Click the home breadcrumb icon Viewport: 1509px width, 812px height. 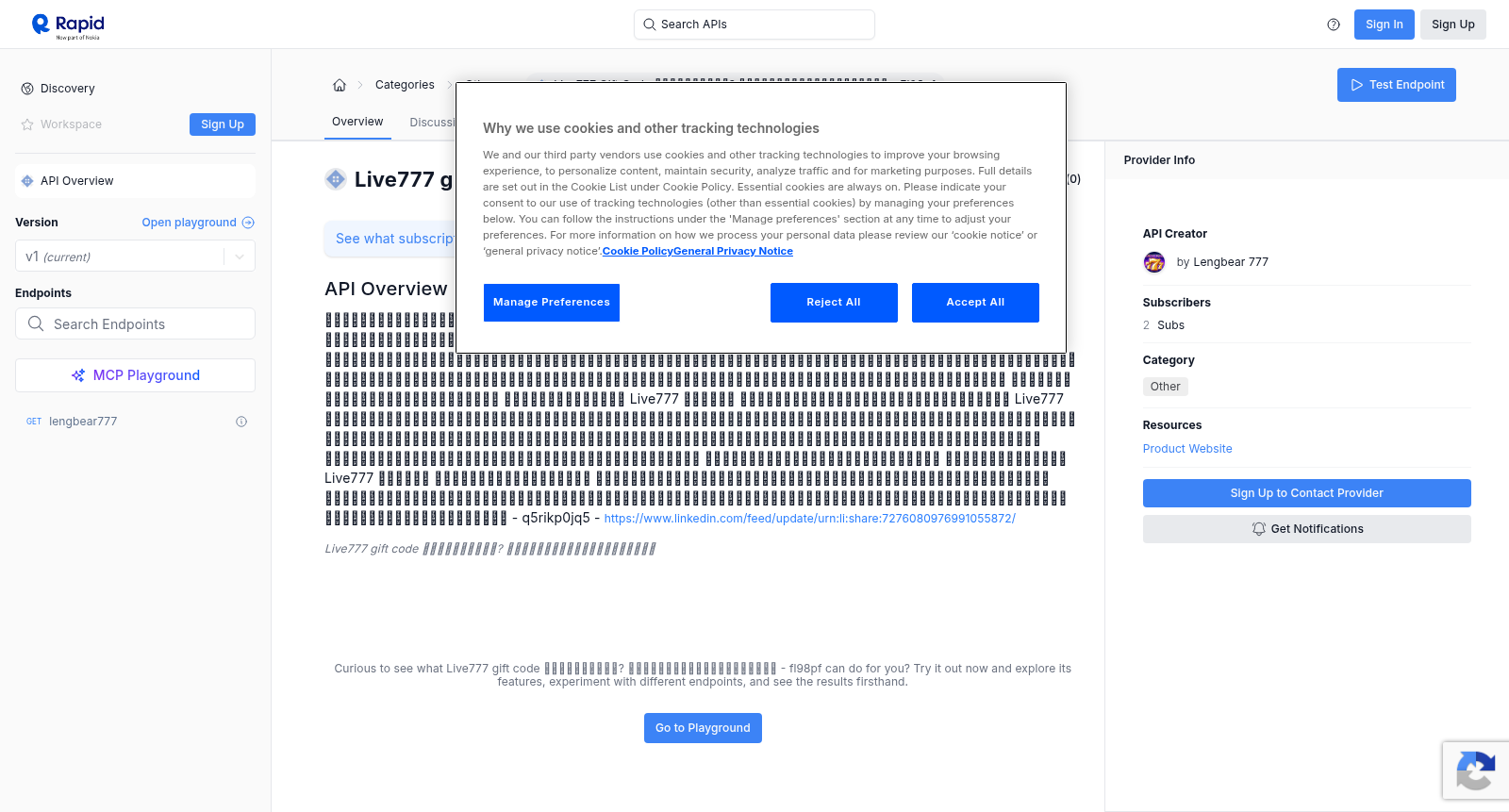[x=340, y=85]
